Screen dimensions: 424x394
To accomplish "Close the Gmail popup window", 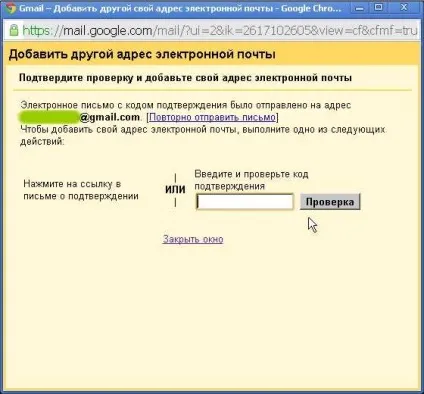I will coord(404,8).
